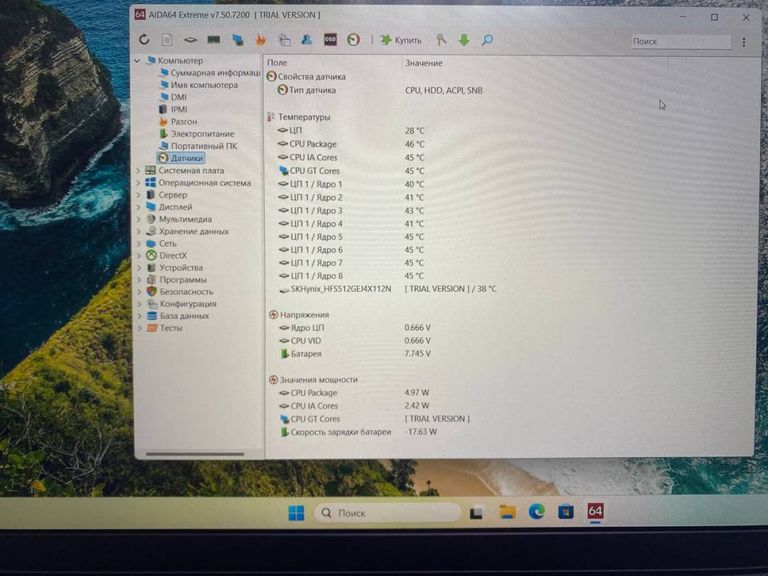
Task: Expand the Дисплей tree node
Action: (x=139, y=207)
